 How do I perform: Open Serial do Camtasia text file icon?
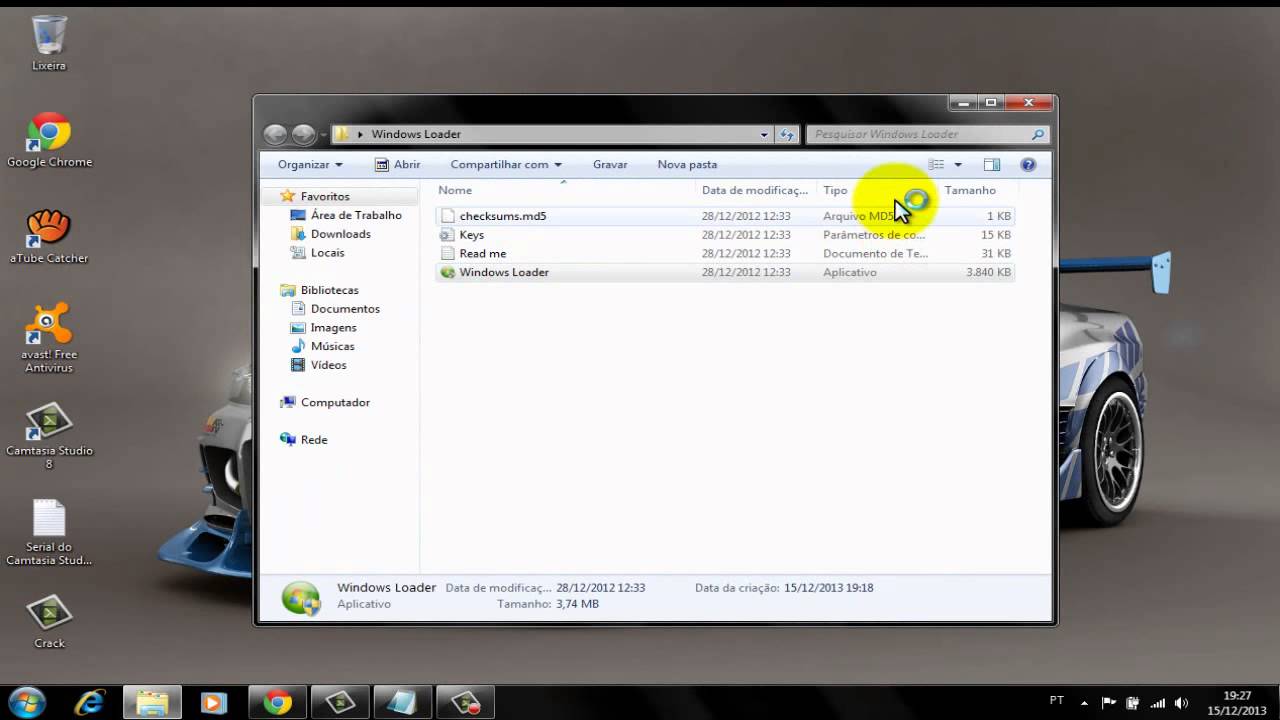tap(49, 533)
